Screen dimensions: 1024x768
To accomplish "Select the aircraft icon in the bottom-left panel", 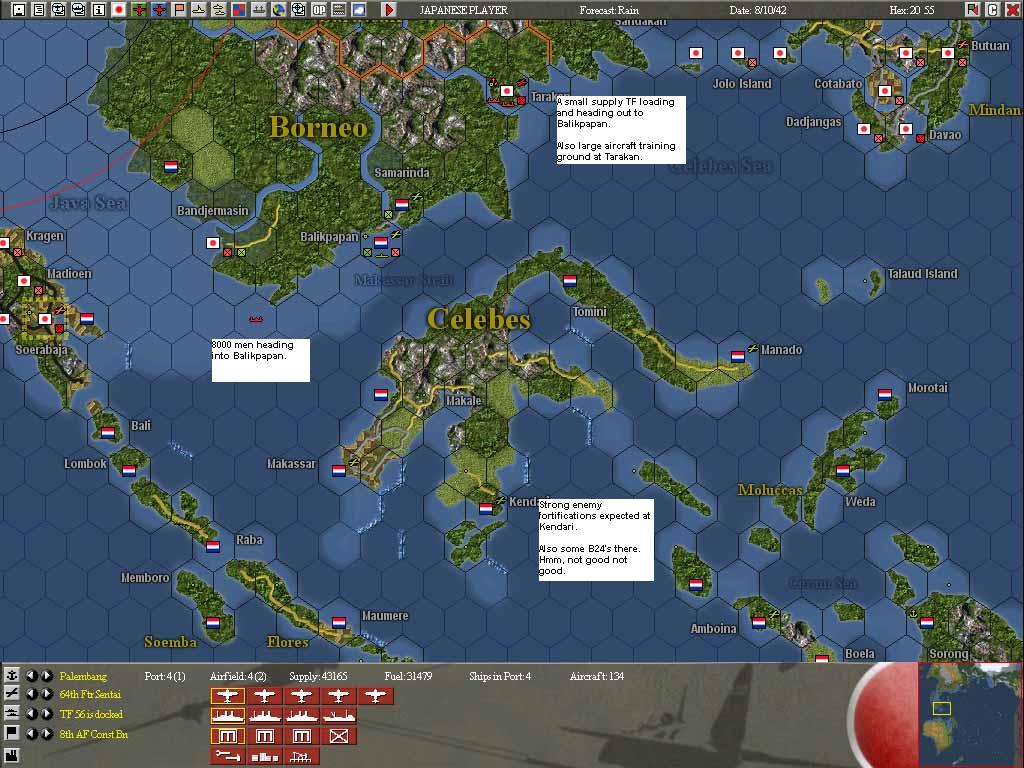I will point(11,694).
